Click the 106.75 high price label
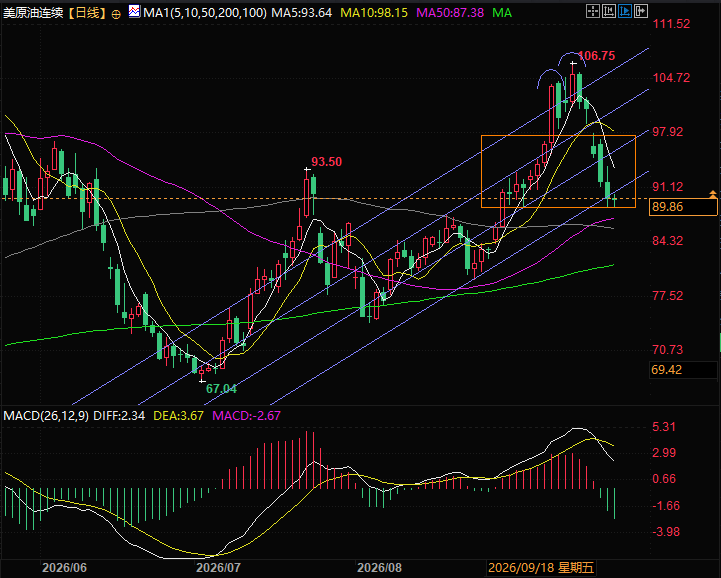721x578 pixels. 596,56
